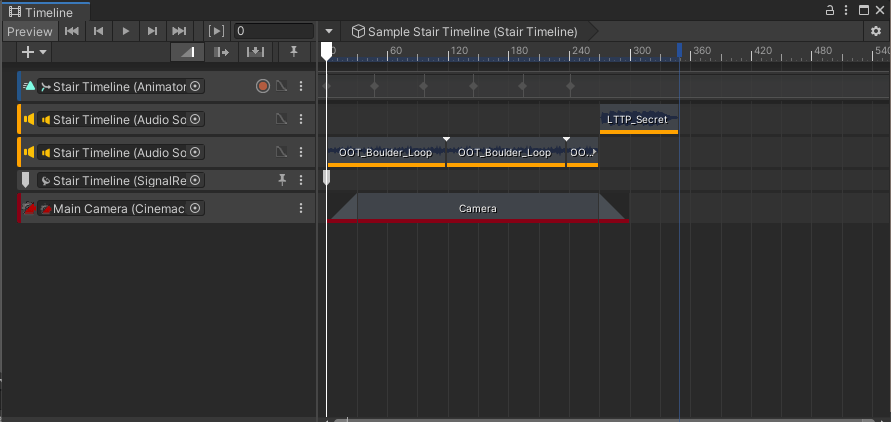Toggle the Preview mode button

(x=29, y=31)
